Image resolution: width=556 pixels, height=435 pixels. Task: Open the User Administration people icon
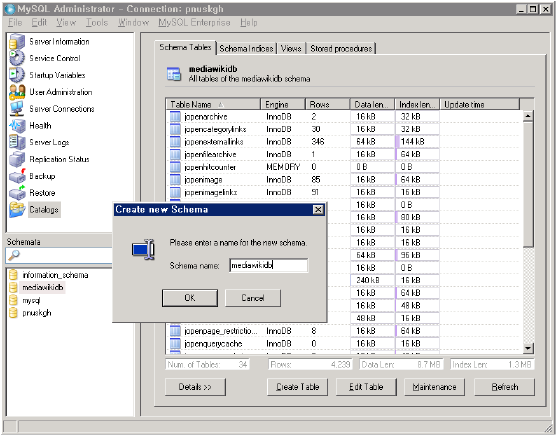click(17, 92)
